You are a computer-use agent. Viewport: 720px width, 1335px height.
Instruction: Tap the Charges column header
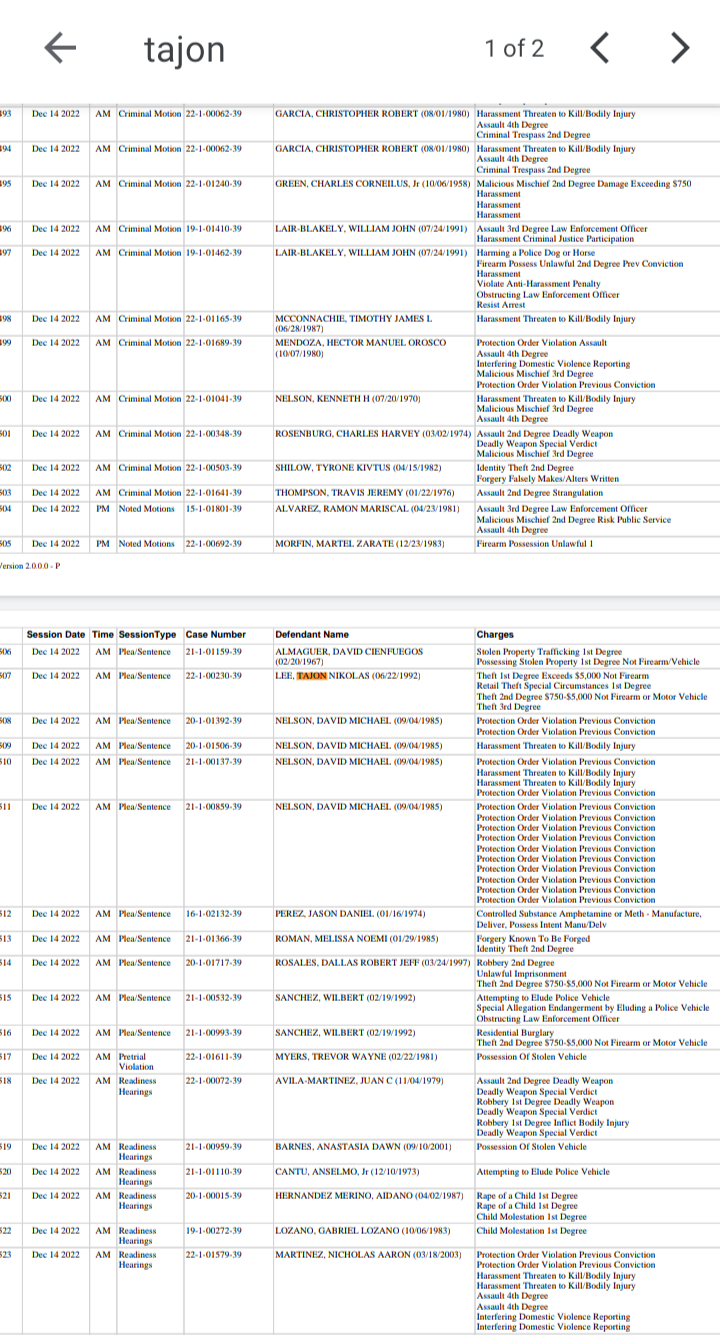[x=495, y=634]
